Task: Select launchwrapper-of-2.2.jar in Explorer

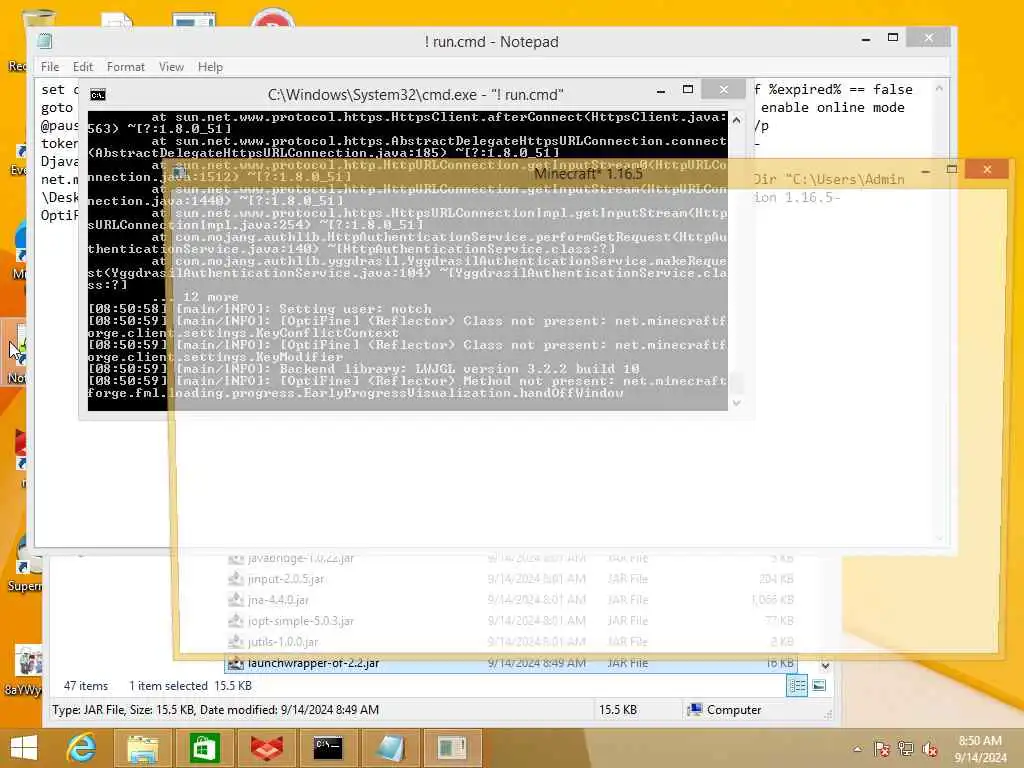Action: pos(511,663)
